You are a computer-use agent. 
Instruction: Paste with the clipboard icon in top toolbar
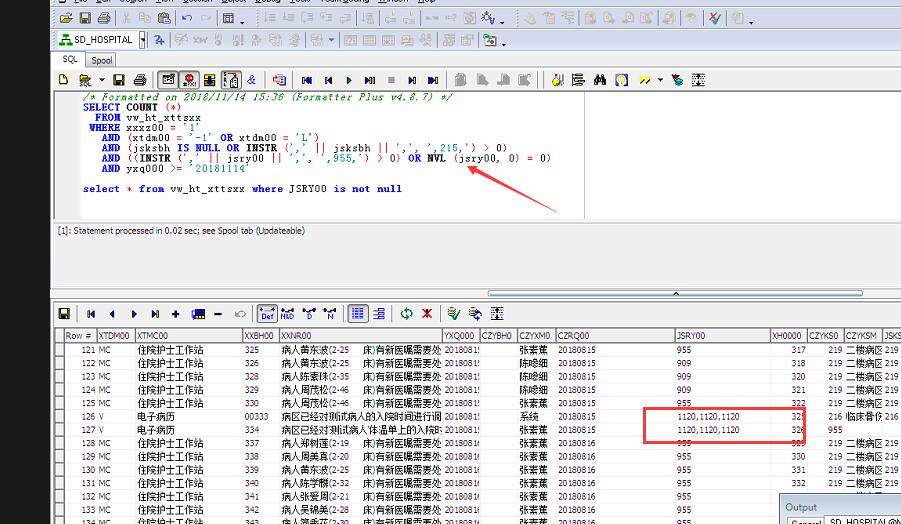click(164, 18)
